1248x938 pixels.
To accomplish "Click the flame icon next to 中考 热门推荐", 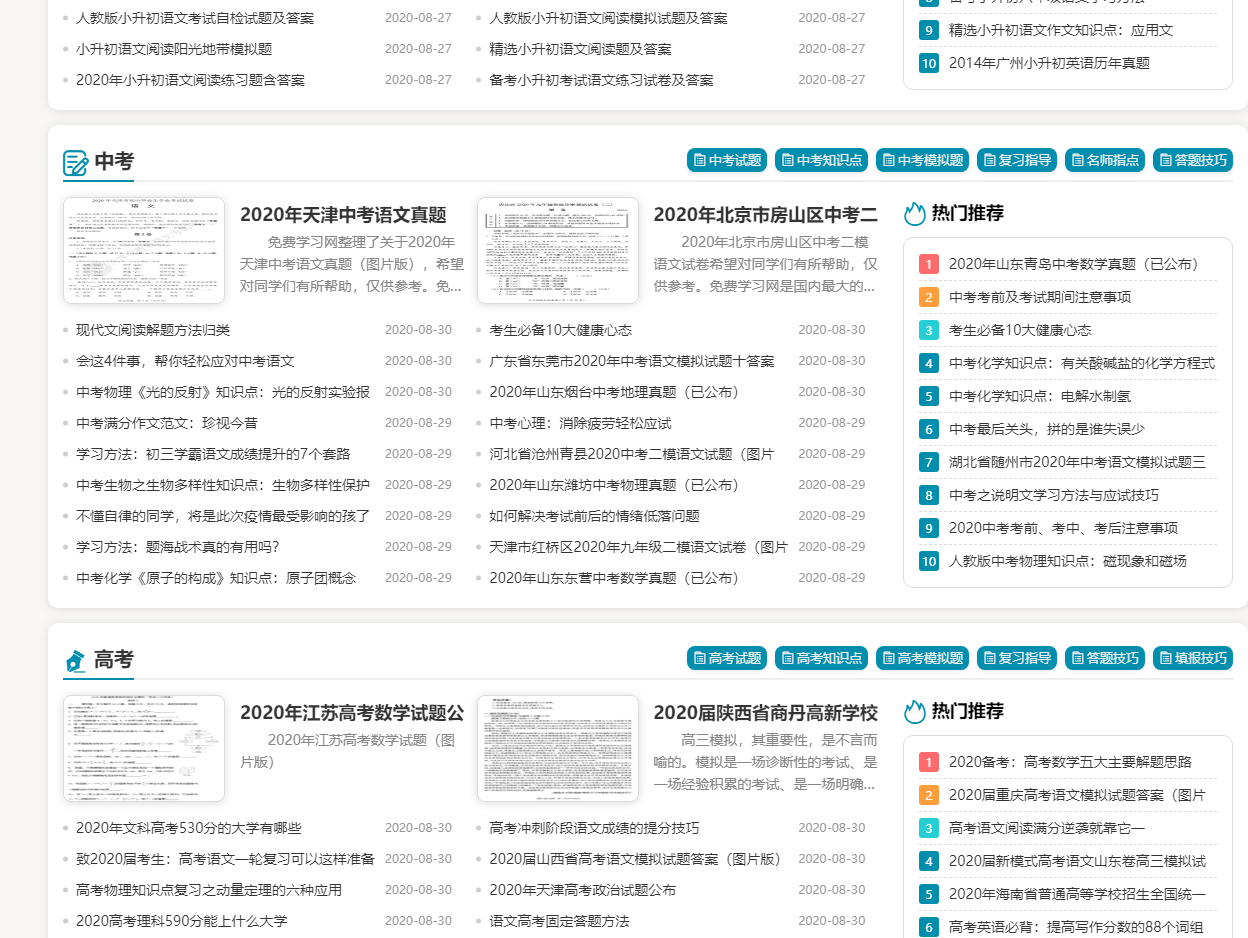I will tap(916, 213).
